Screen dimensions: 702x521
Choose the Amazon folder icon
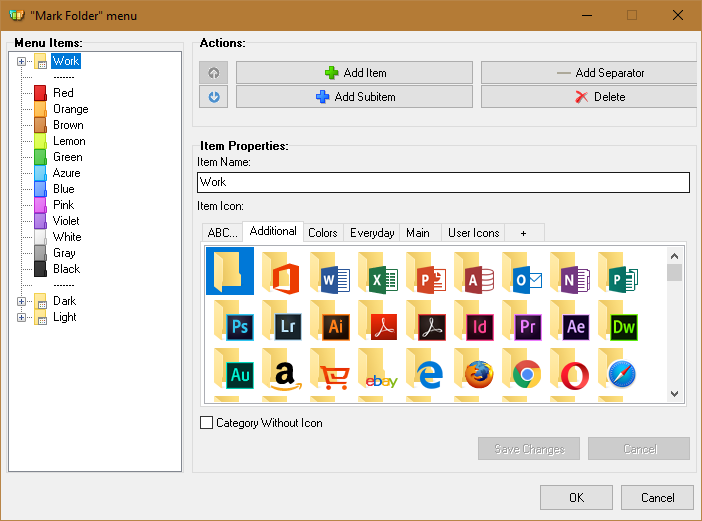coord(282,369)
